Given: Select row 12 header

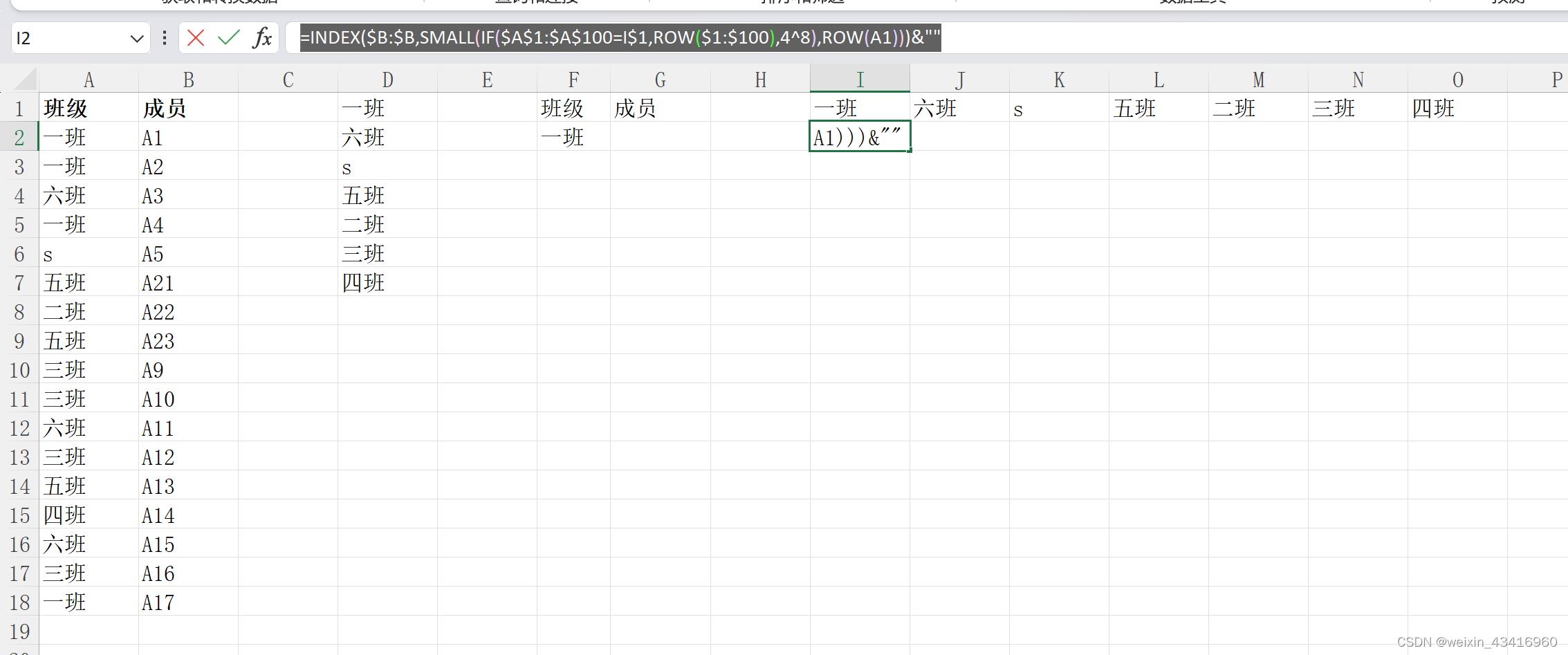Looking at the screenshot, I should tap(19, 427).
